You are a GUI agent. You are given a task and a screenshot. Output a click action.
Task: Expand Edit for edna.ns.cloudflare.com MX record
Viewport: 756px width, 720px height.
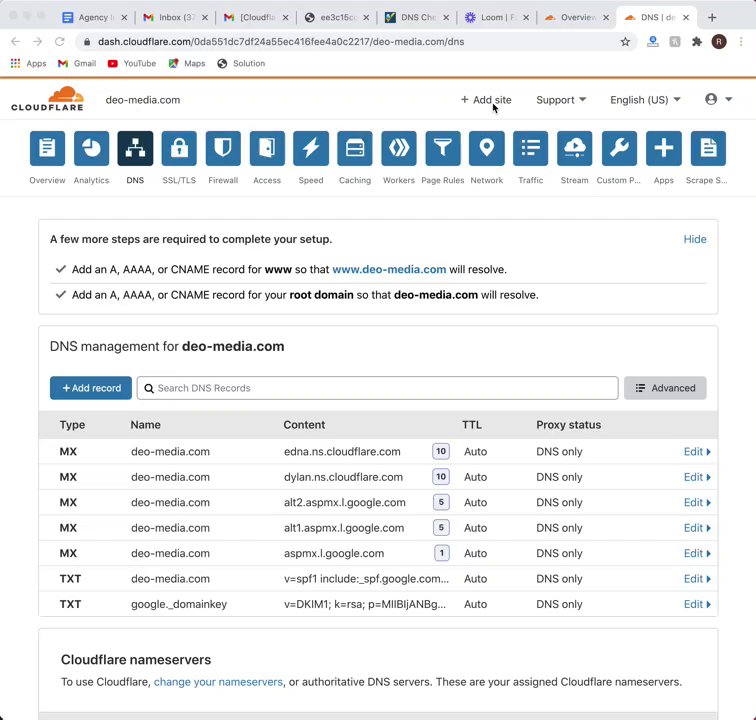click(x=697, y=451)
